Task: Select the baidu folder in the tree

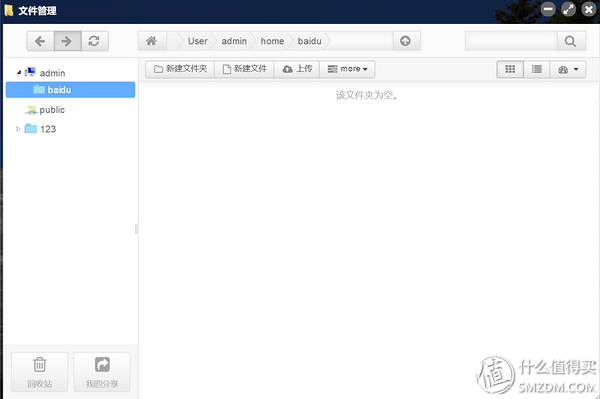Action: pos(70,90)
